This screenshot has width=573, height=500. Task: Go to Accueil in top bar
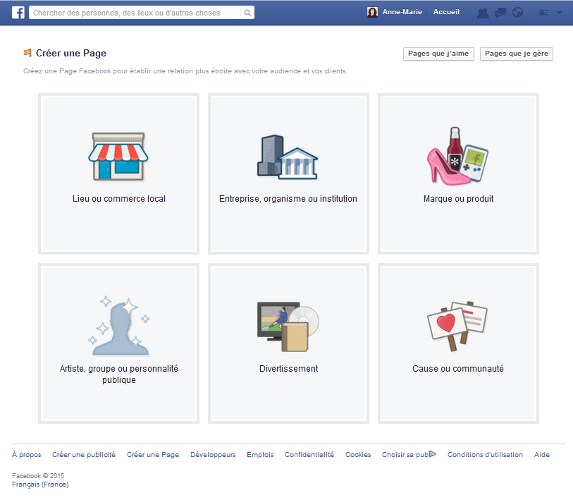point(446,12)
